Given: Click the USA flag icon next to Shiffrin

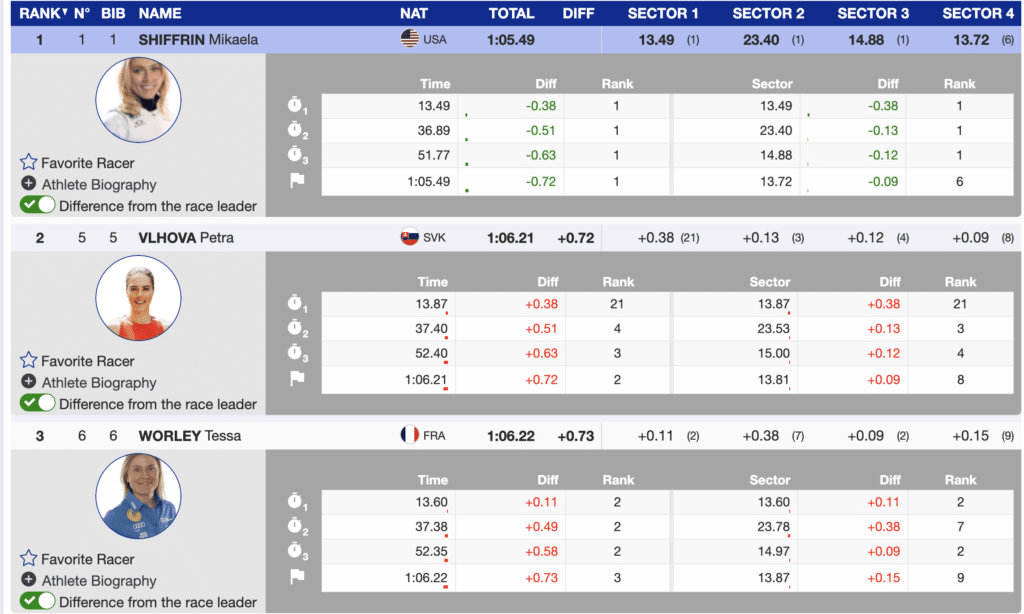Looking at the screenshot, I should 409,39.
